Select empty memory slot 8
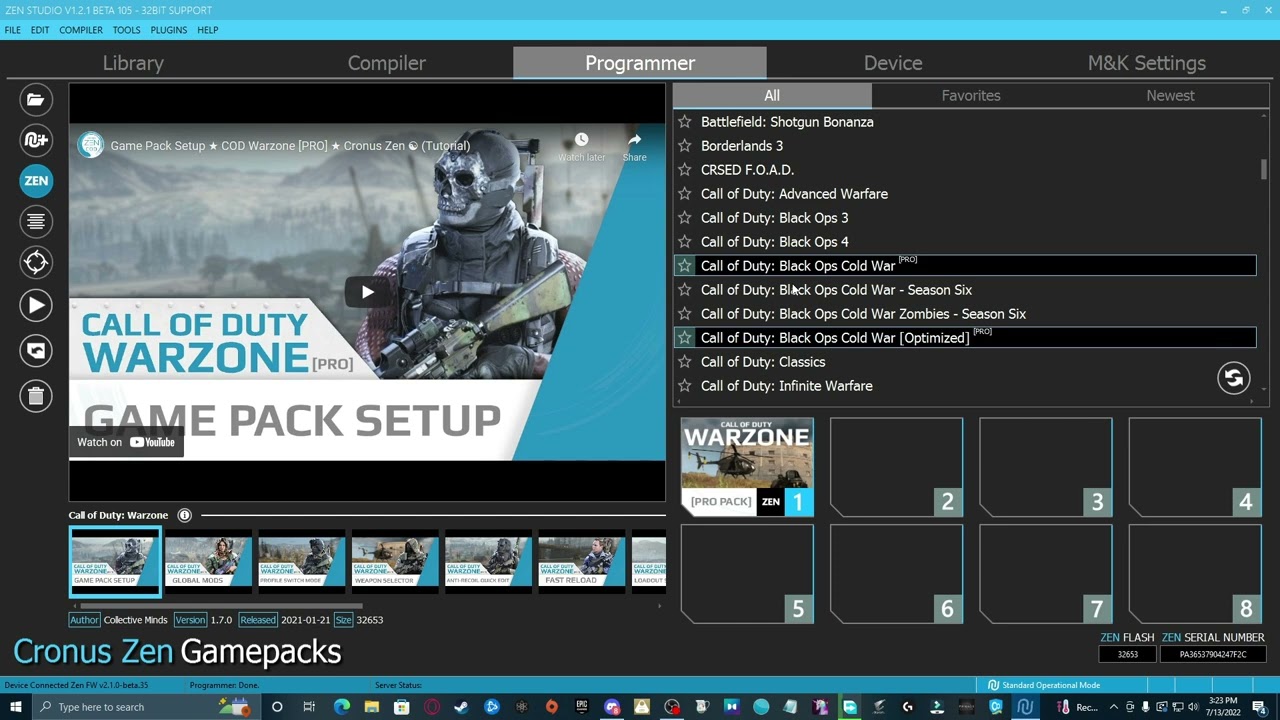This screenshot has height=720, width=1280. (x=1195, y=574)
